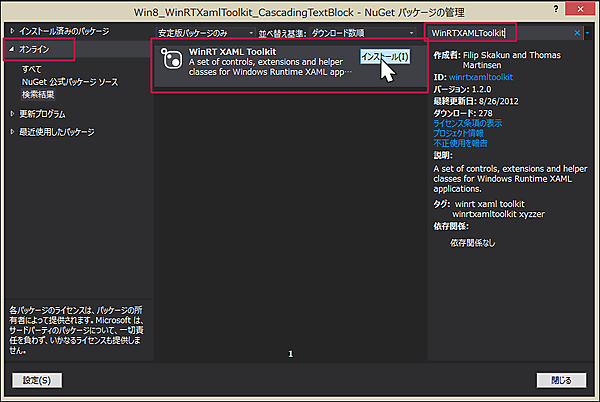Click the author Filip Skakun text
Screen dimensions: 600x402
tap(488, 55)
